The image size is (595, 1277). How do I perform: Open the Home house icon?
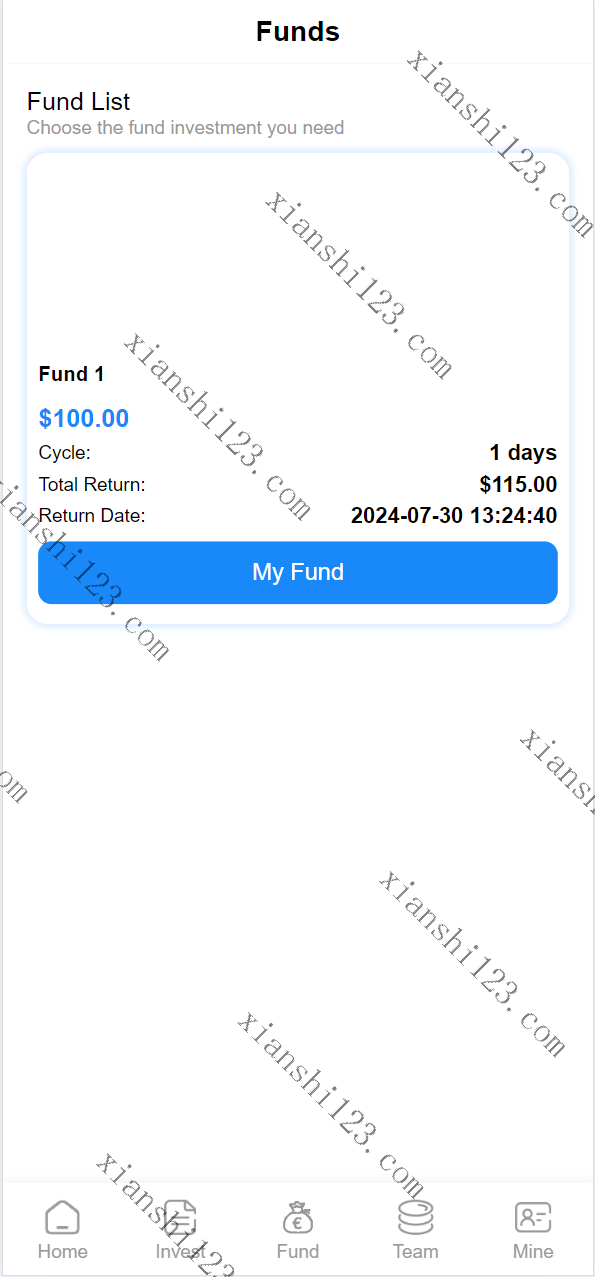pyautogui.click(x=62, y=1217)
